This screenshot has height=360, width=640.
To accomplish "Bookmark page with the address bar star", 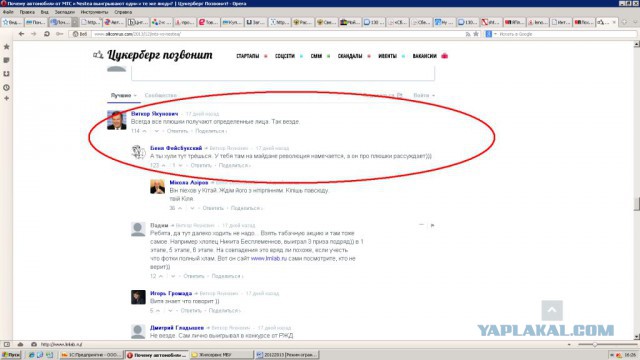I will (x=476, y=34).
